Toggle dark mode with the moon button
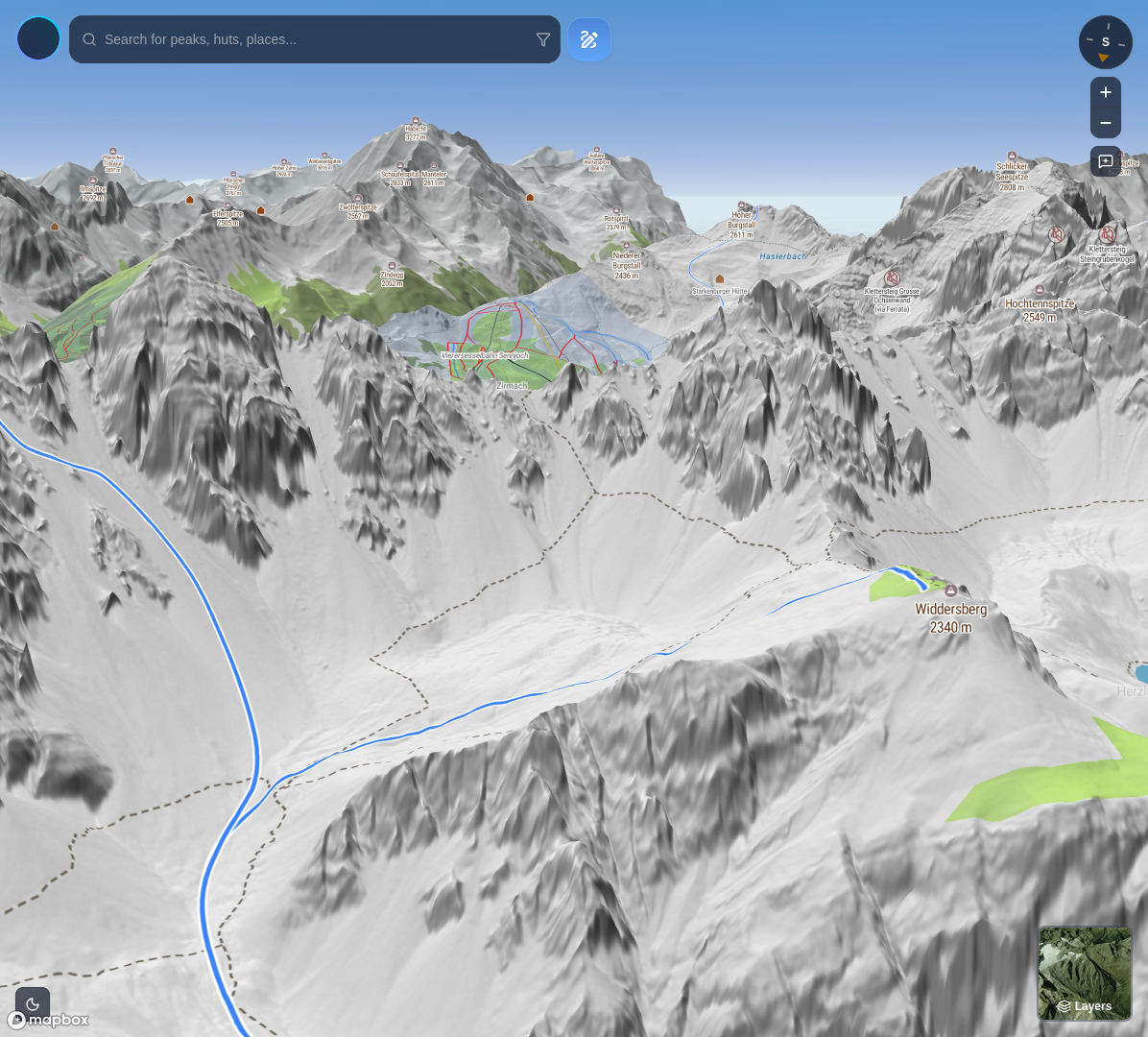This screenshot has height=1037, width=1148. point(33,1003)
